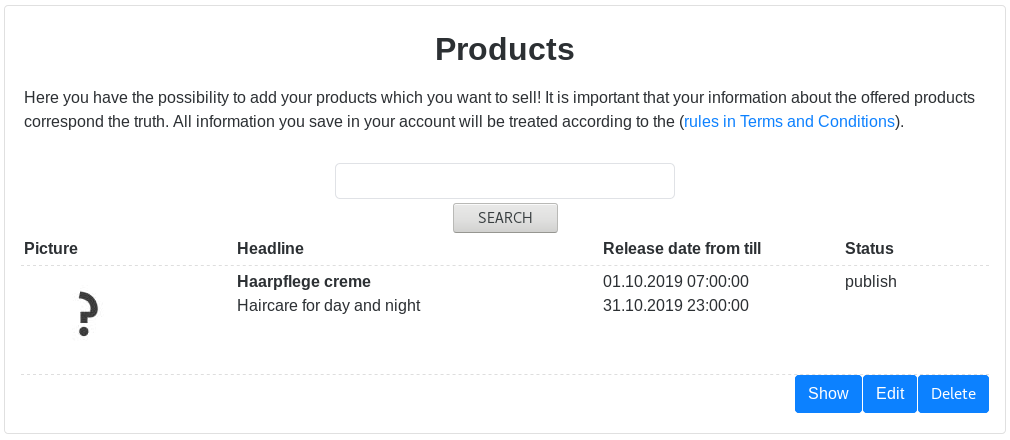The image size is (1010, 440).
Task: Edit the Haarpflege creme product
Action: pyautogui.click(x=890, y=394)
